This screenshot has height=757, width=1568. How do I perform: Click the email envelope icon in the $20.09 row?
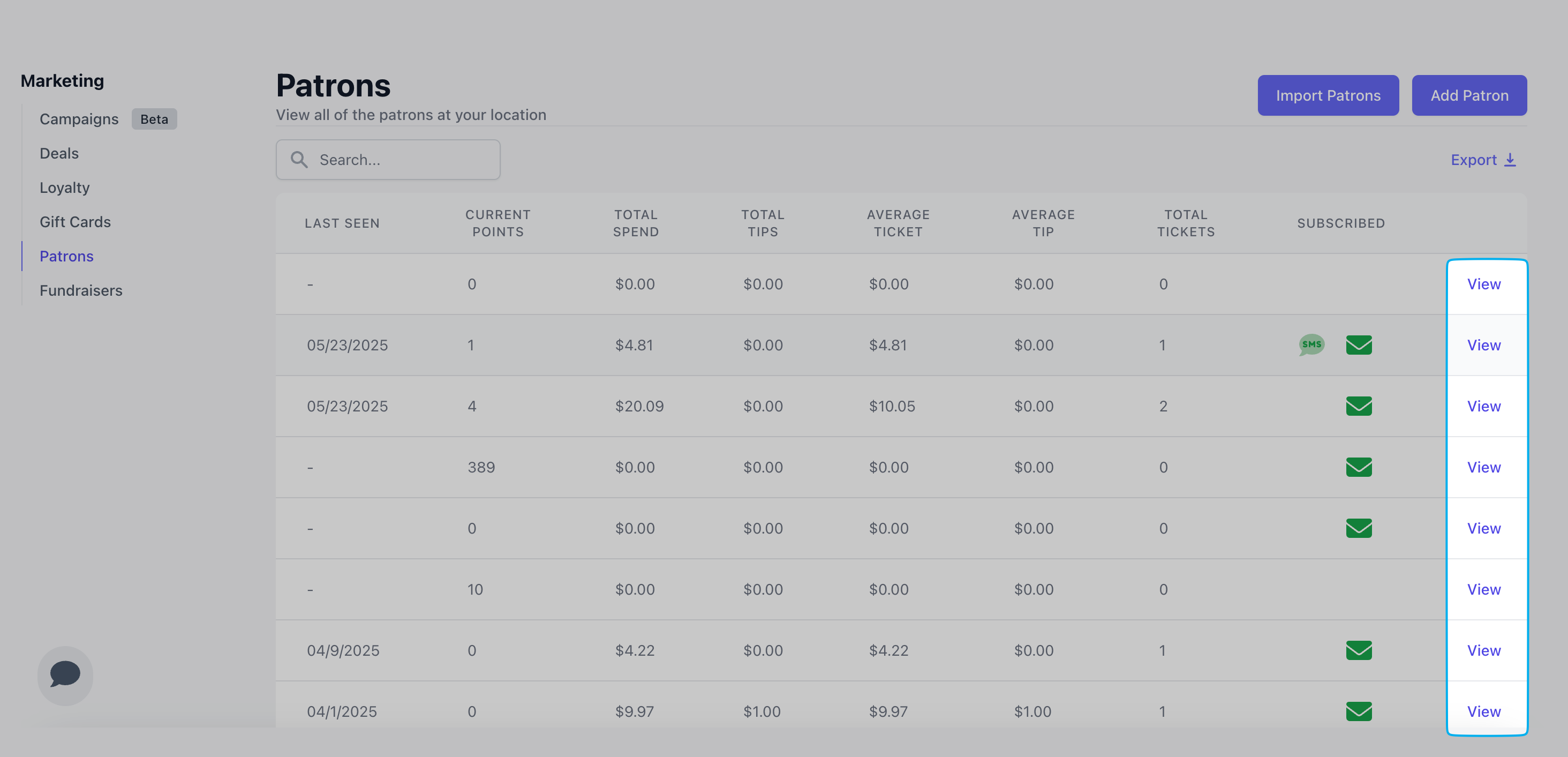pos(1359,406)
